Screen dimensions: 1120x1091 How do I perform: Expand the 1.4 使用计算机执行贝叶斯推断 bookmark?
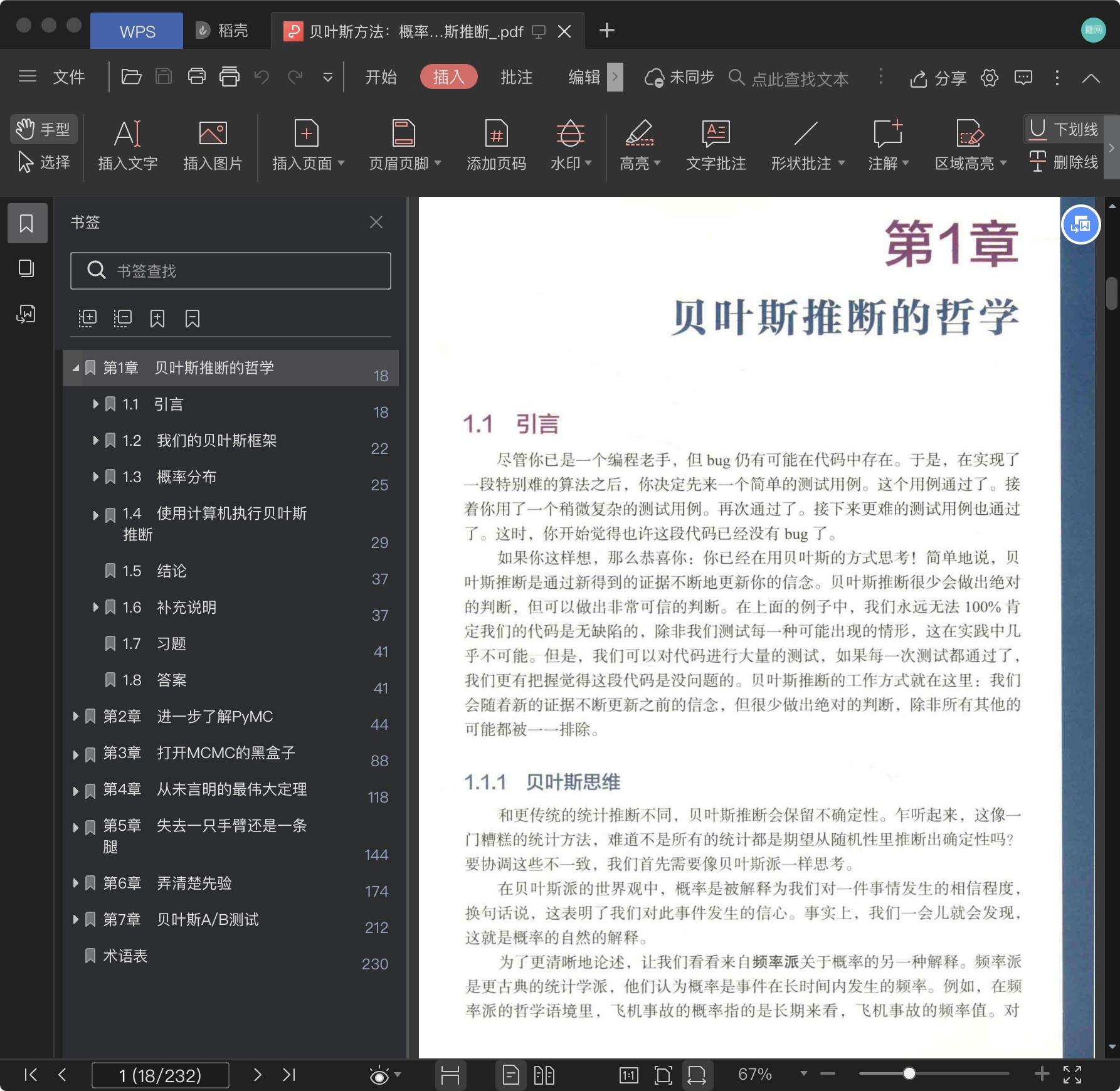(x=95, y=515)
